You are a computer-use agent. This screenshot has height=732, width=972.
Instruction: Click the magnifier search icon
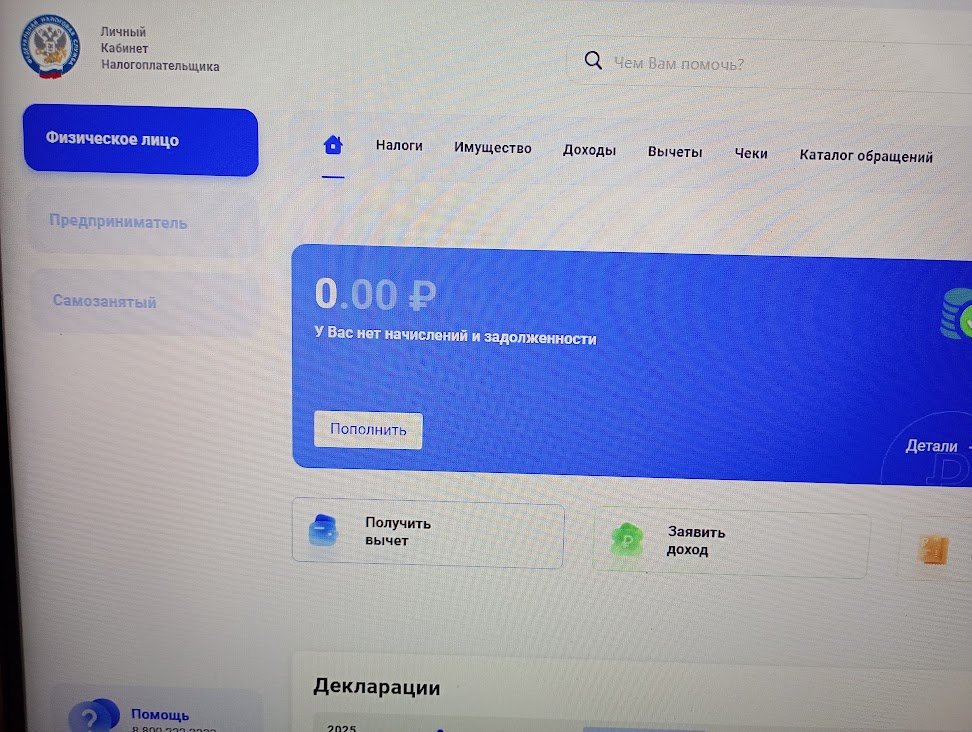(593, 61)
